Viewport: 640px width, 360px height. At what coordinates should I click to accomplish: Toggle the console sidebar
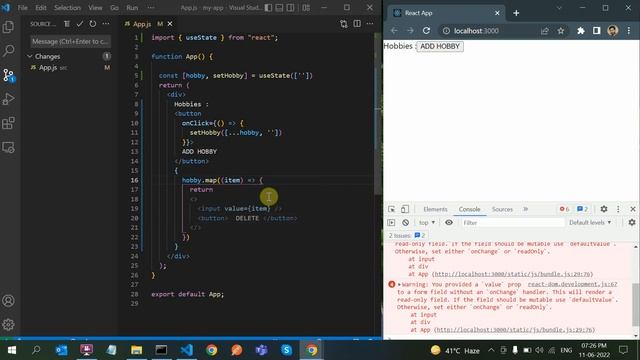pos(391,222)
